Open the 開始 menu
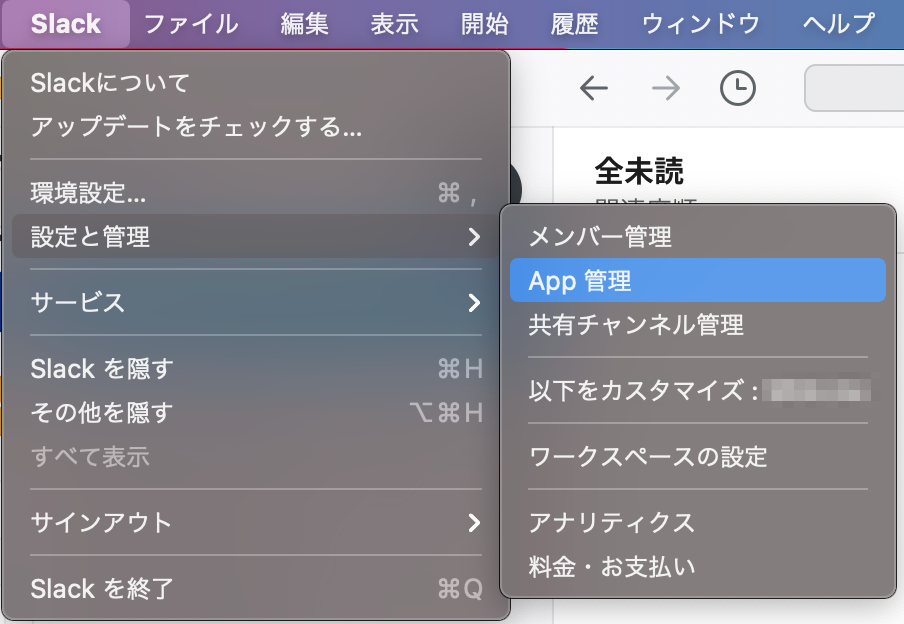 [x=484, y=24]
